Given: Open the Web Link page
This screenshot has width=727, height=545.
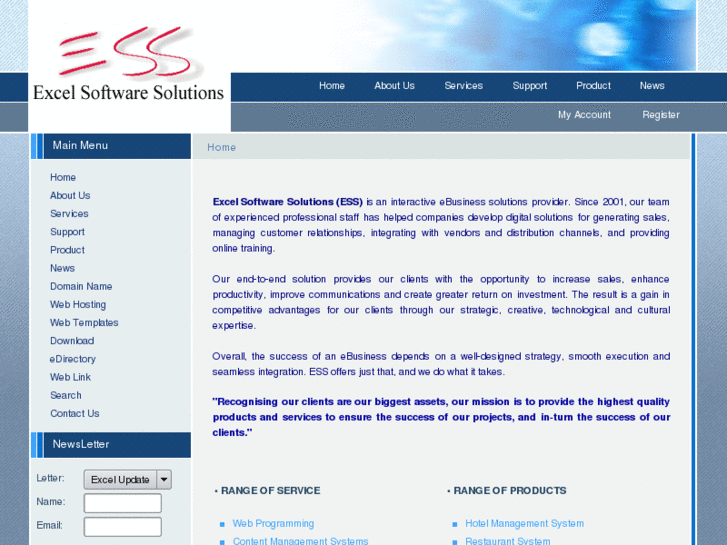Looking at the screenshot, I should [x=70, y=377].
